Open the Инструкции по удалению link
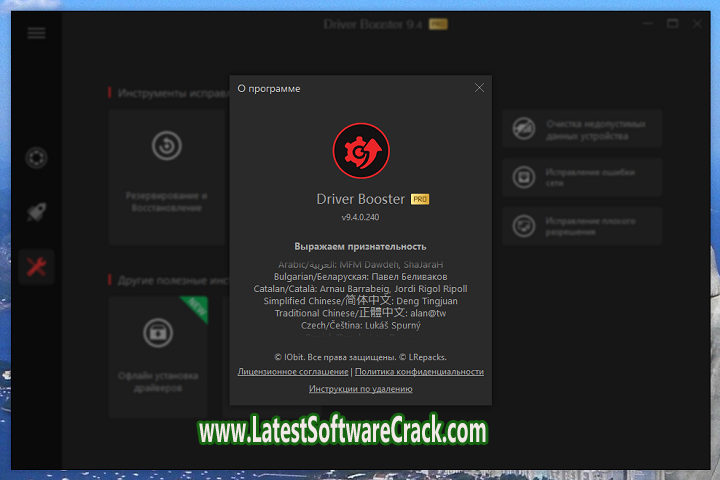The width and height of the screenshot is (720, 480). [360, 389]
